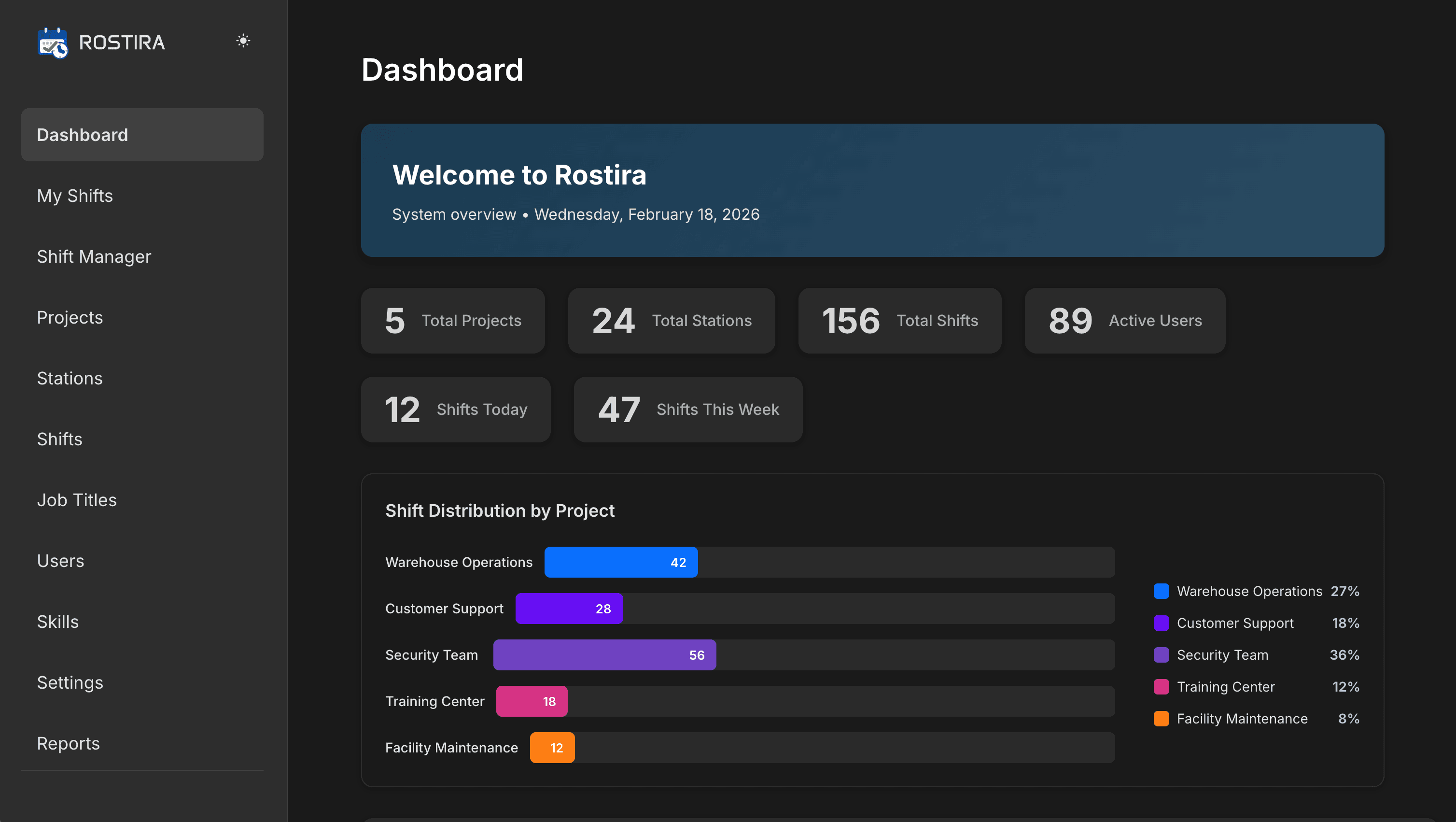Click the Total Projects stat card
This screenshot has height=822, width=1456.
pyautogui.click(x=452, y=321)
